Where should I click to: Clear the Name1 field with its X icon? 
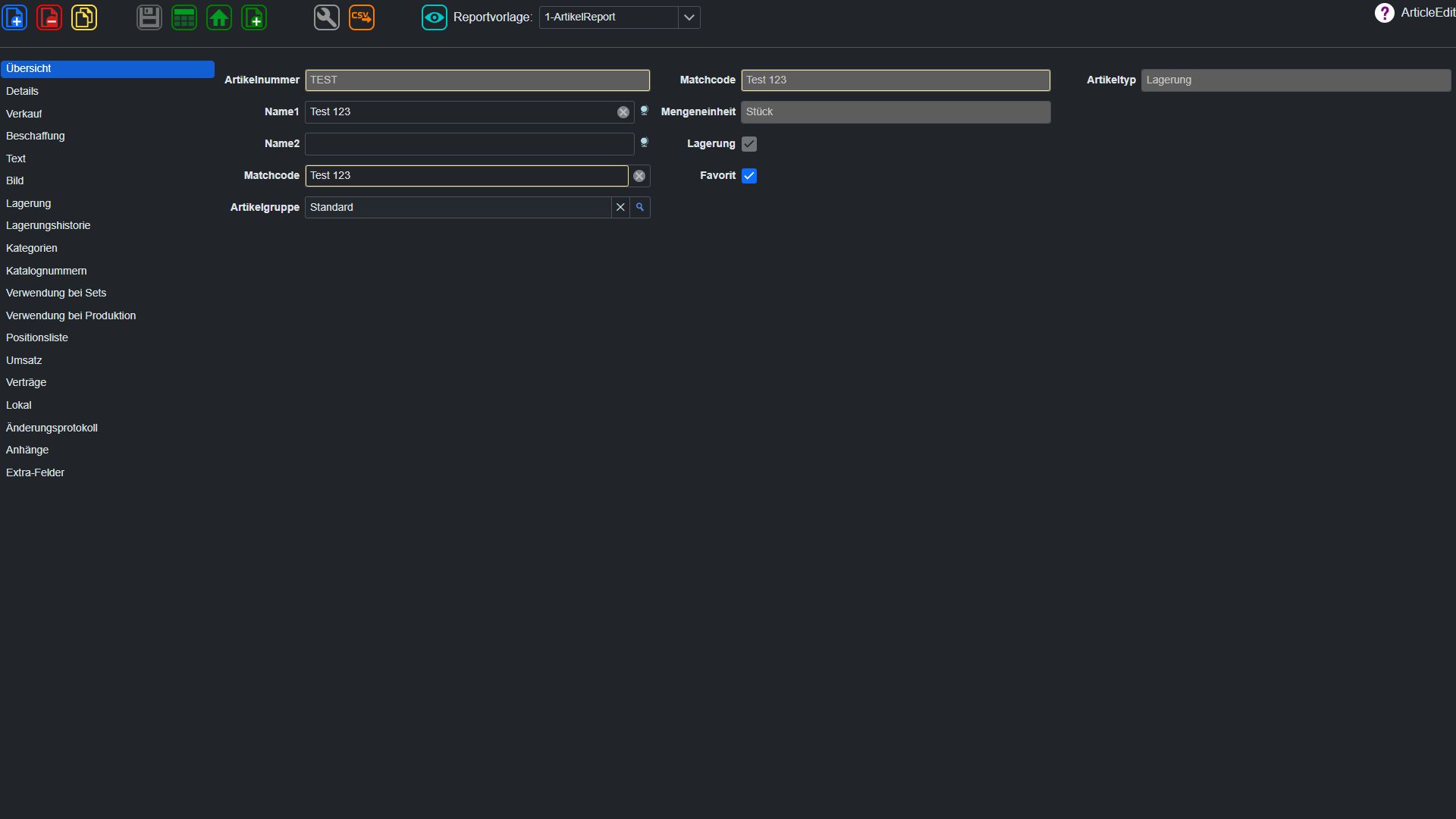click(623, 112)
